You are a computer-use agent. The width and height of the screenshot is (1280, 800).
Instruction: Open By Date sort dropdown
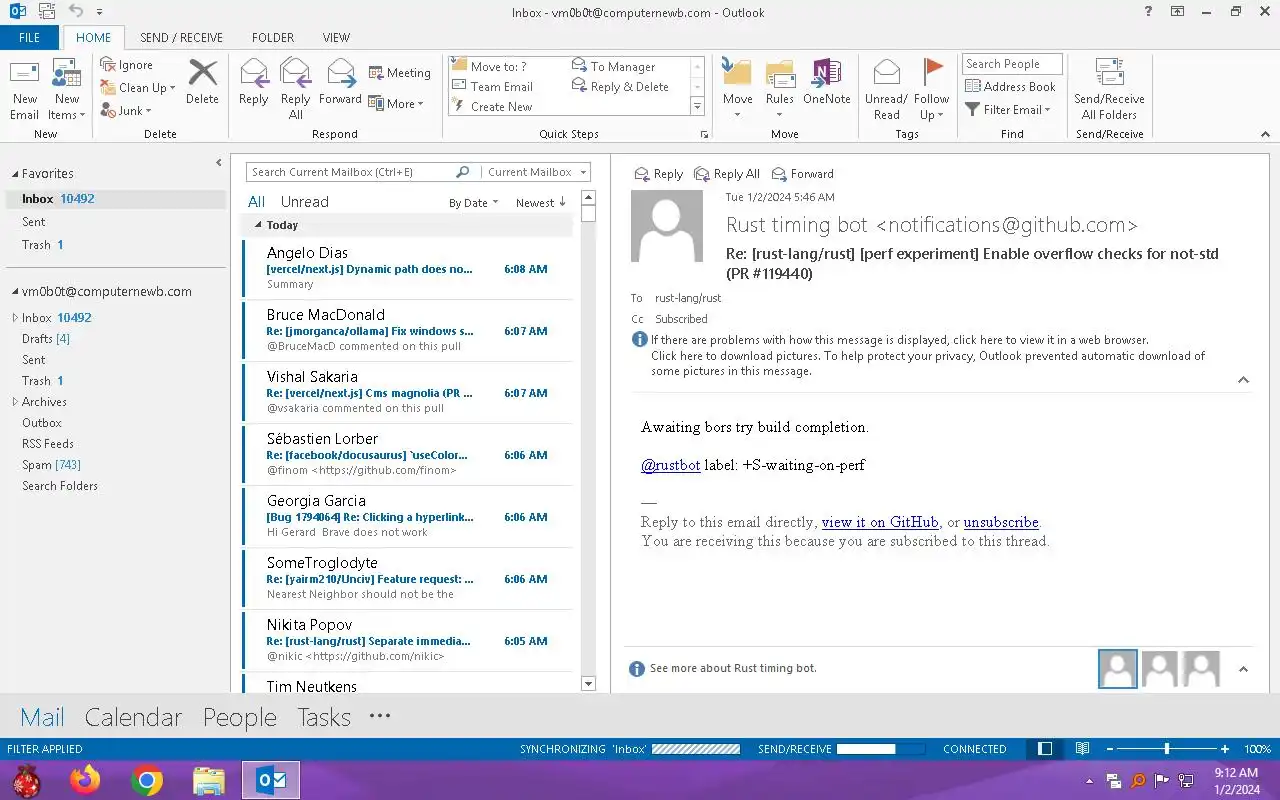[x=473, y=203]
